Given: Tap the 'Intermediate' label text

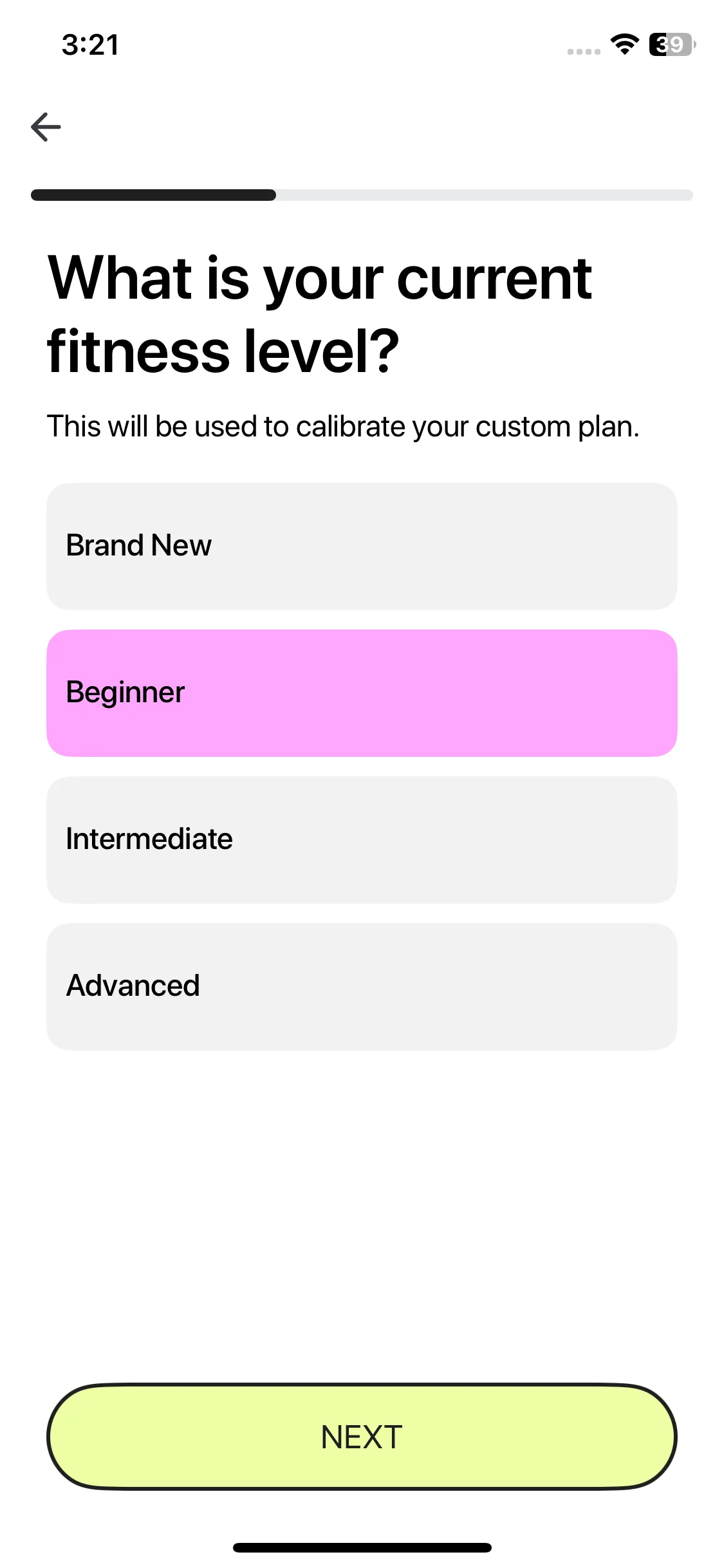Looking at the screenshot, I should coord(149,839).
